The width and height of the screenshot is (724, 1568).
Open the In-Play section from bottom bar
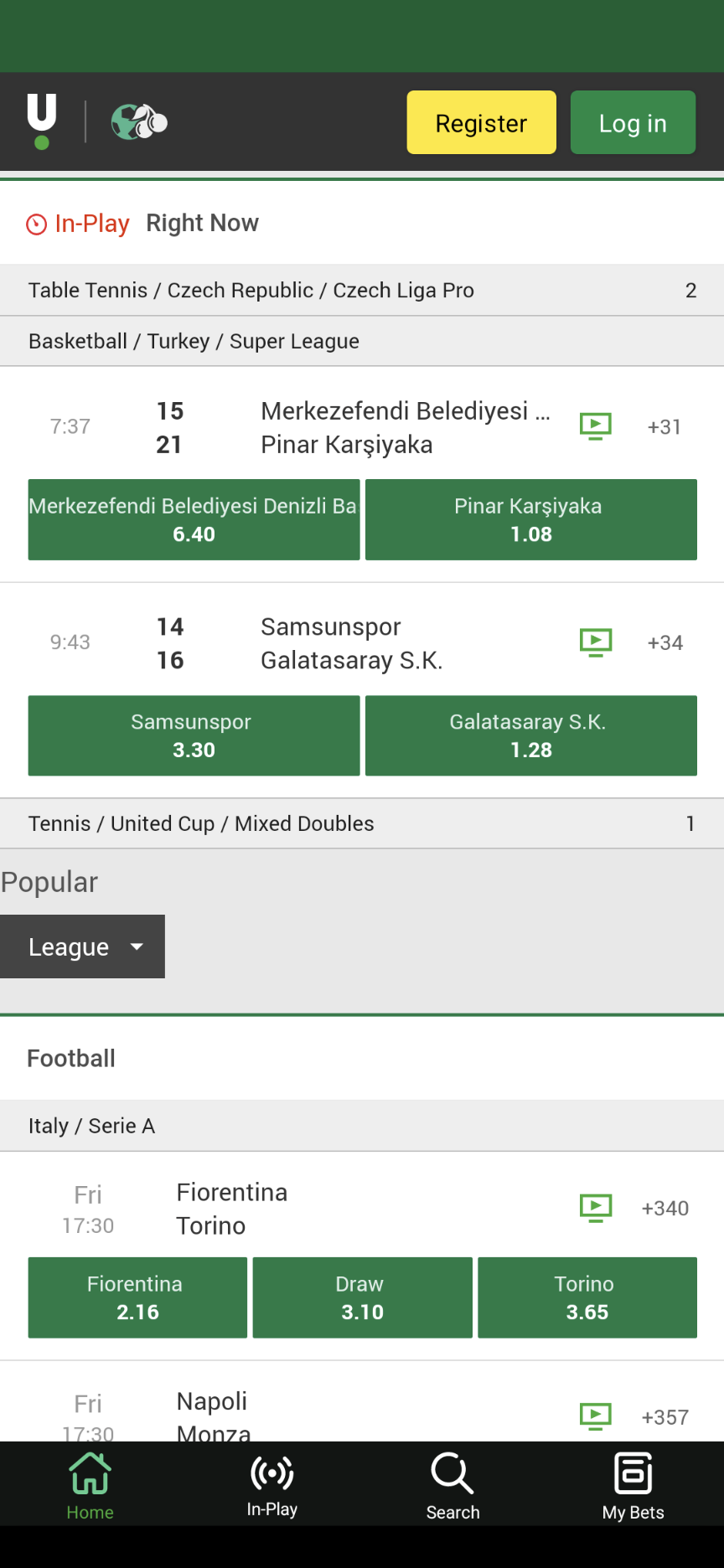point(271,1483)
